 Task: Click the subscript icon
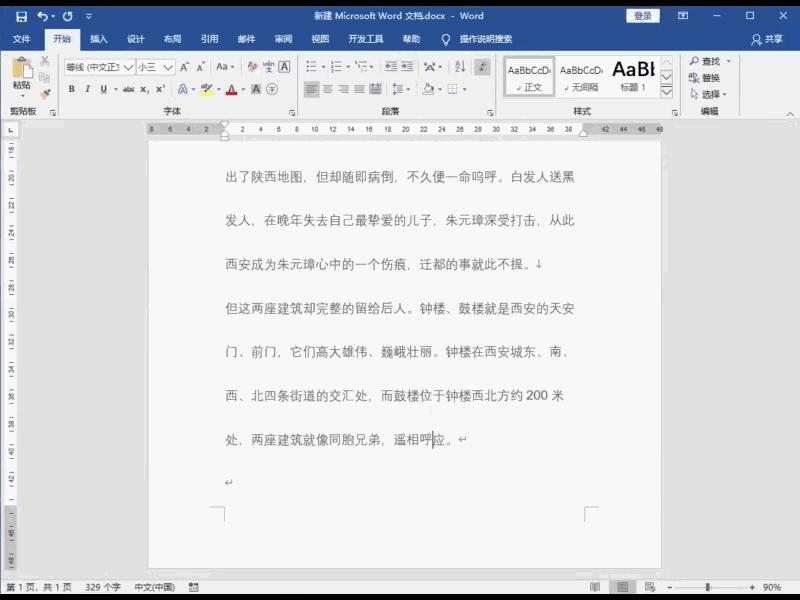point(143,88)
